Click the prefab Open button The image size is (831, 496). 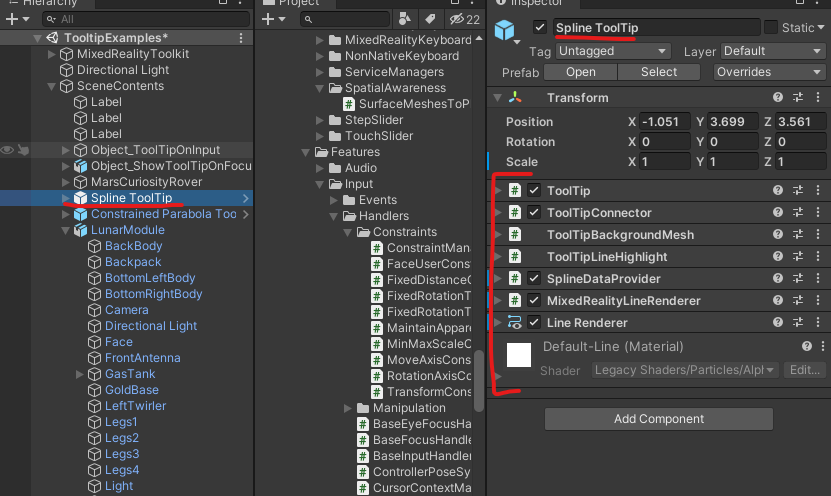pos(580,72)
